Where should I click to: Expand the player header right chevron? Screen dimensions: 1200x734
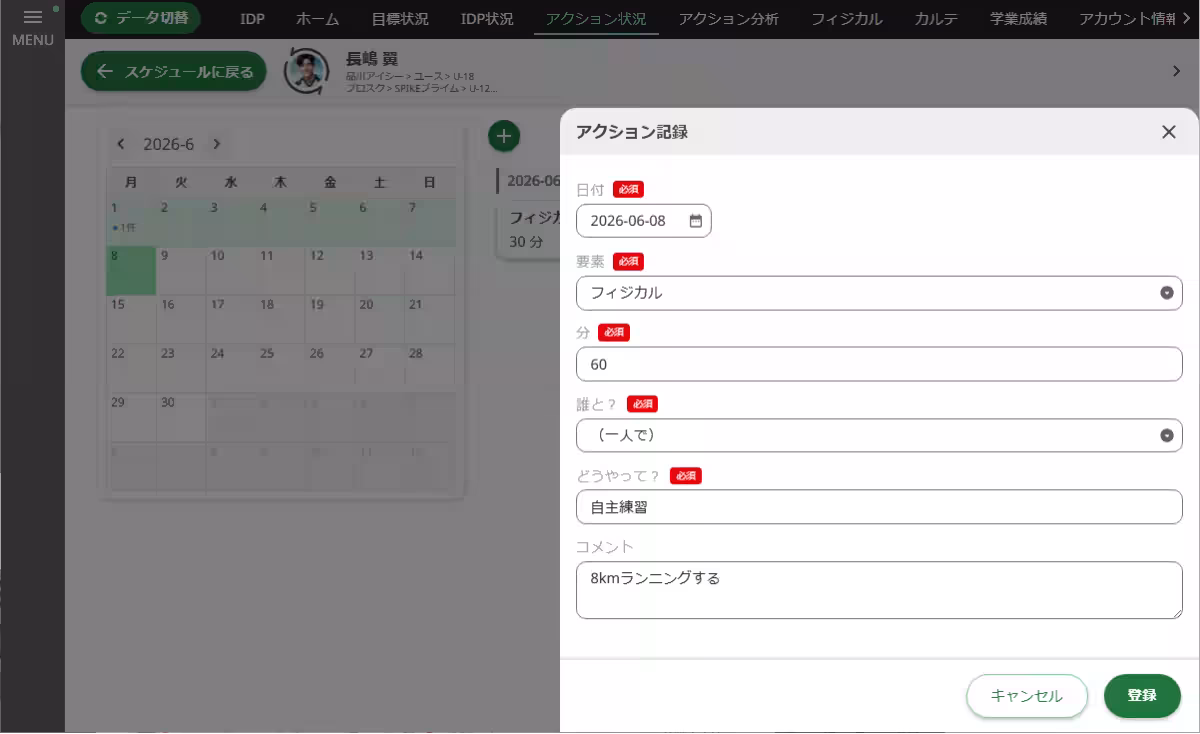[x=1176, y=71]
